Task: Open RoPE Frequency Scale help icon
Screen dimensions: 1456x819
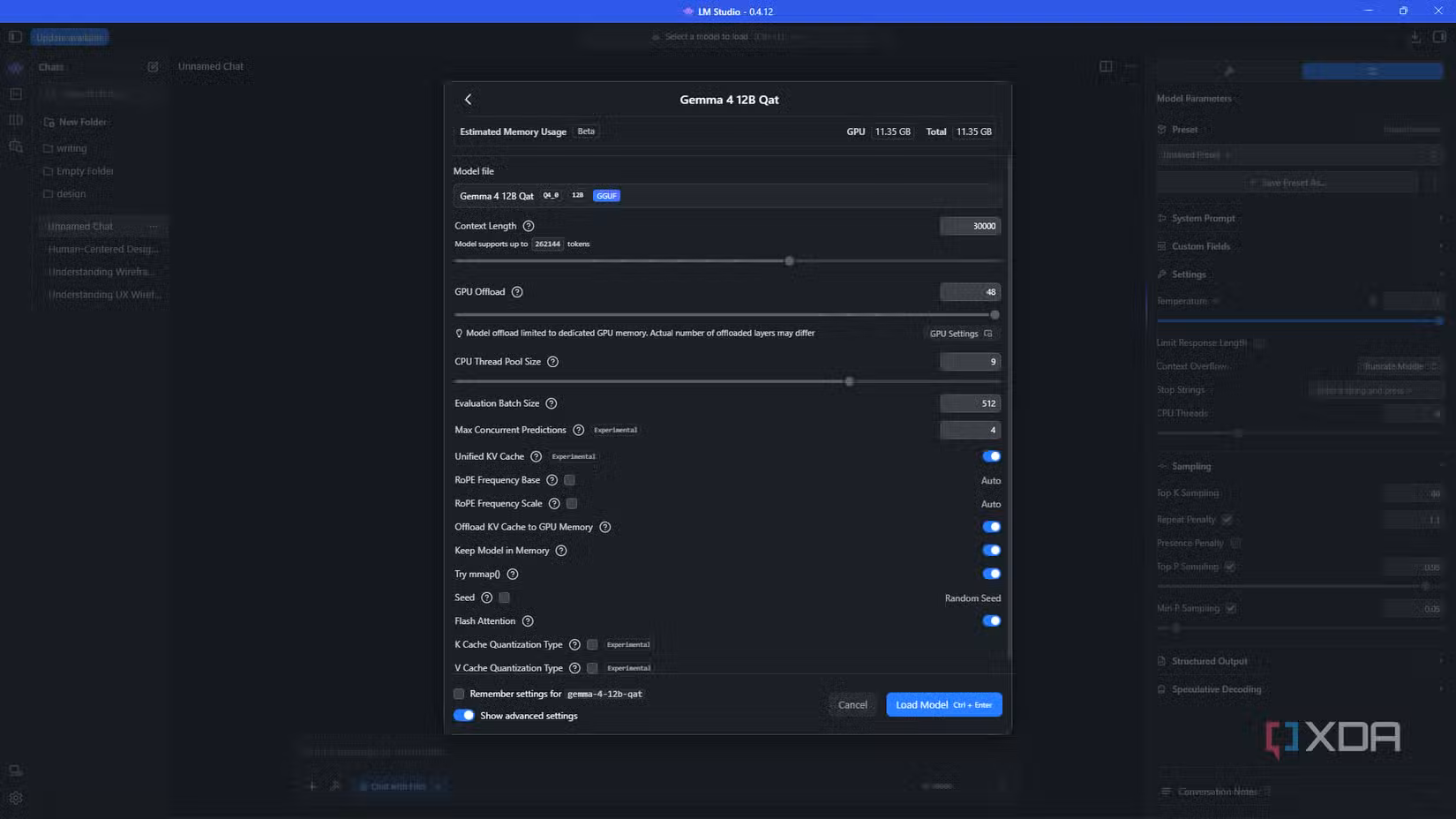Action: (554, 504)
